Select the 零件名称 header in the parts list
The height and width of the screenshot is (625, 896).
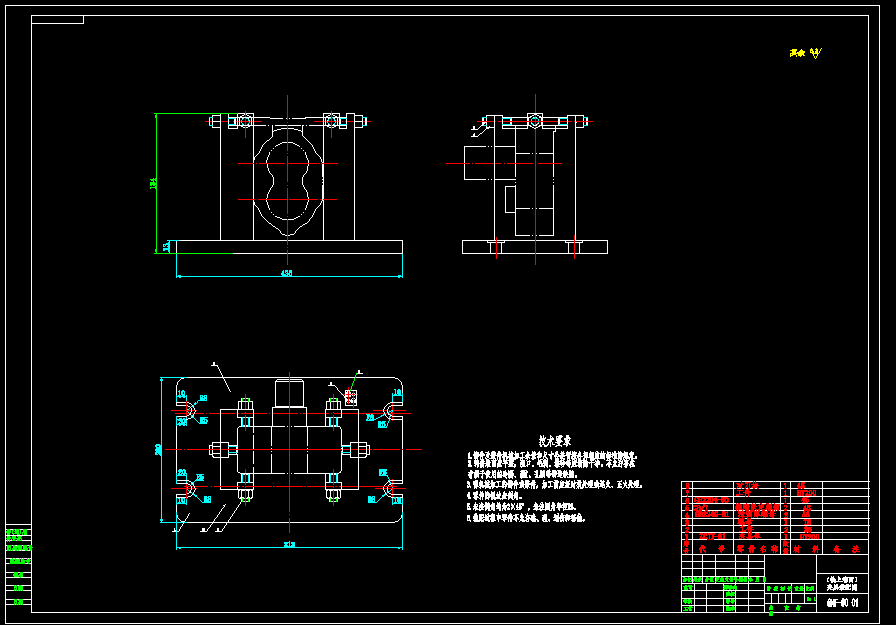(757, 548)
